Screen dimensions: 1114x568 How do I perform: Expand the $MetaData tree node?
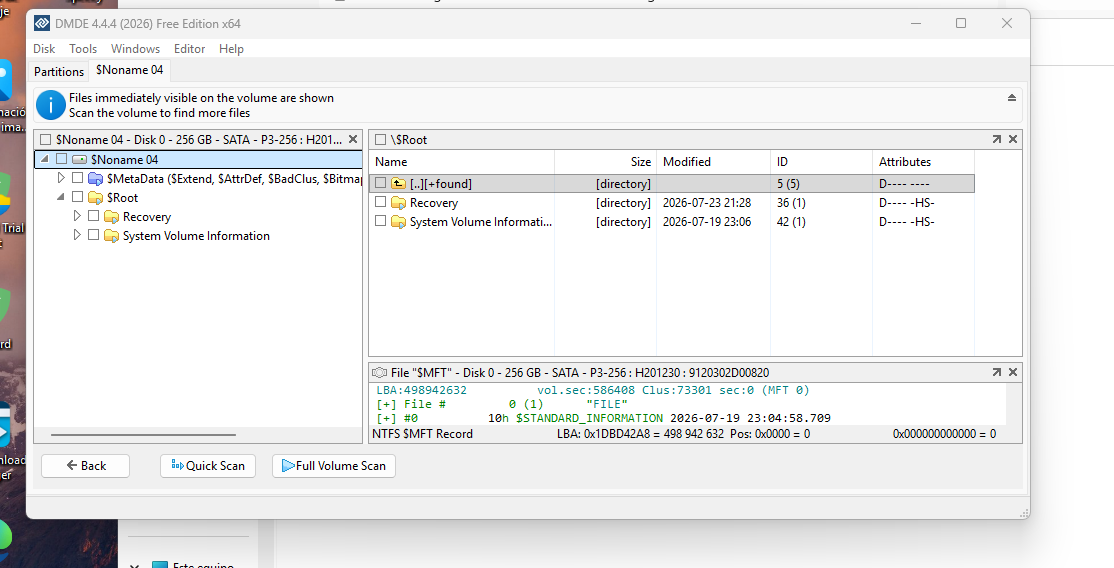[x=61, y=178]
